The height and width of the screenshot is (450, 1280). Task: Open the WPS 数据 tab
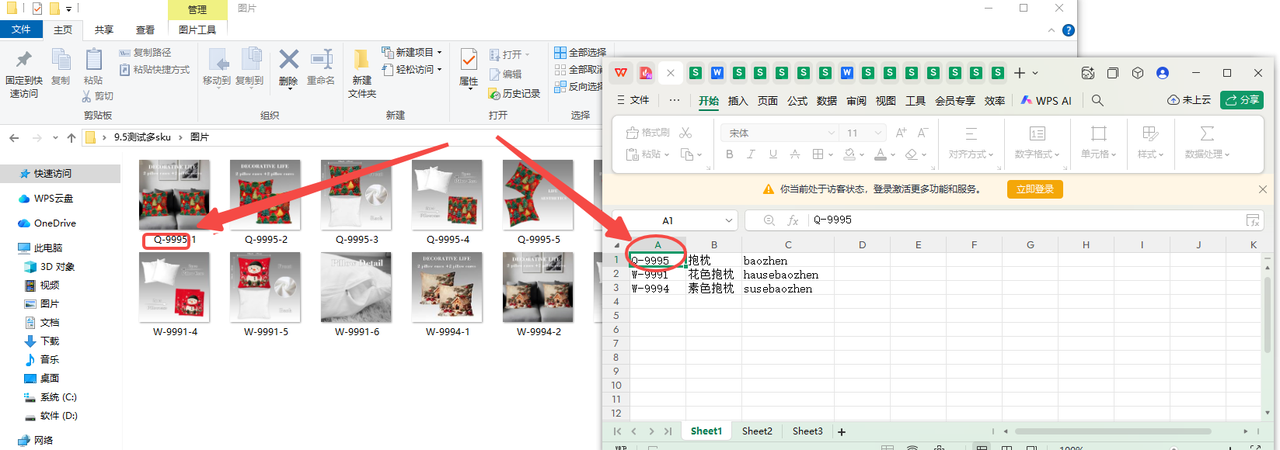coord(827,100)
